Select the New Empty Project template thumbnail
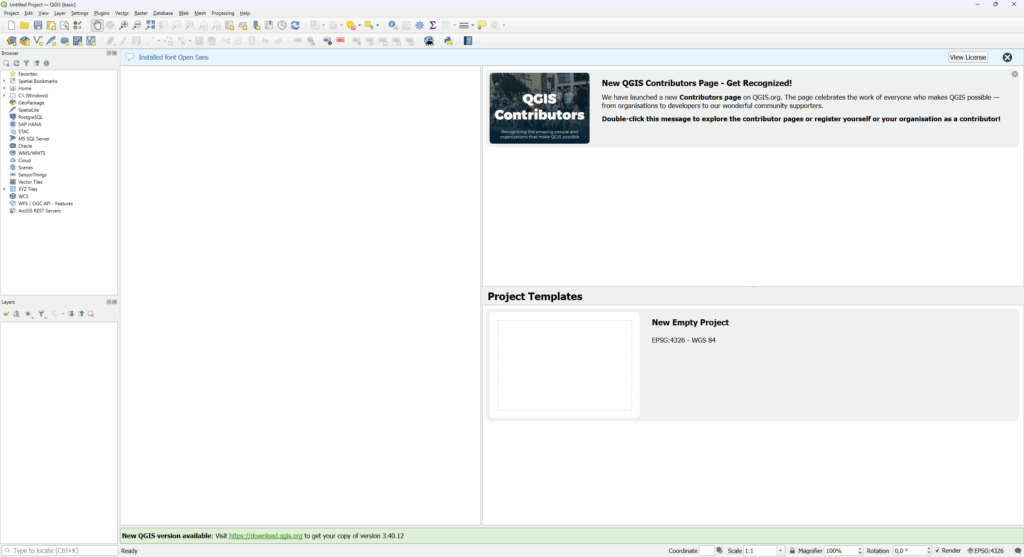This screenshot has height=557, width=1024. coord(565,365)
